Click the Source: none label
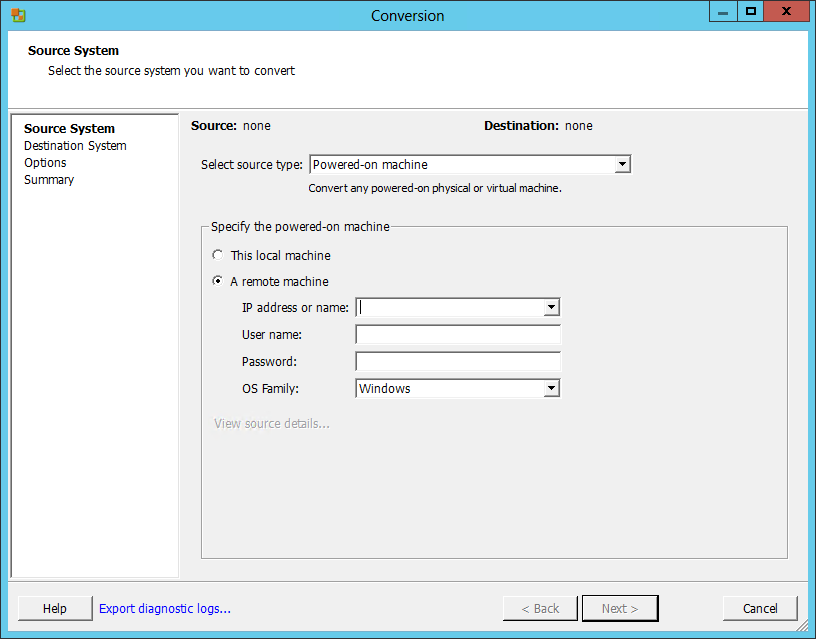The height and width of the screenshot is (639, 816). point(231,126)
